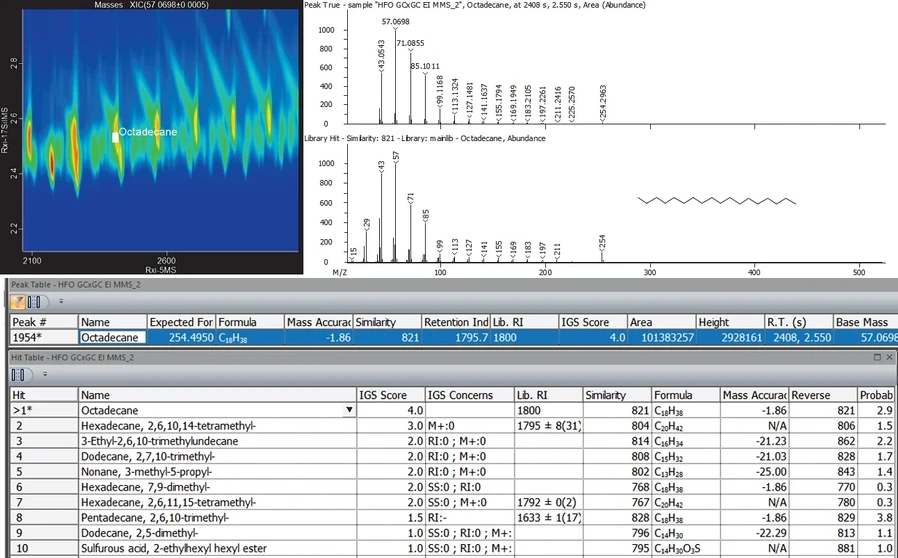Open column chooser icon in Hit Table toolbar
Image resolution: width=898 pixels, height=558 pixels.
tap(20, 374)
